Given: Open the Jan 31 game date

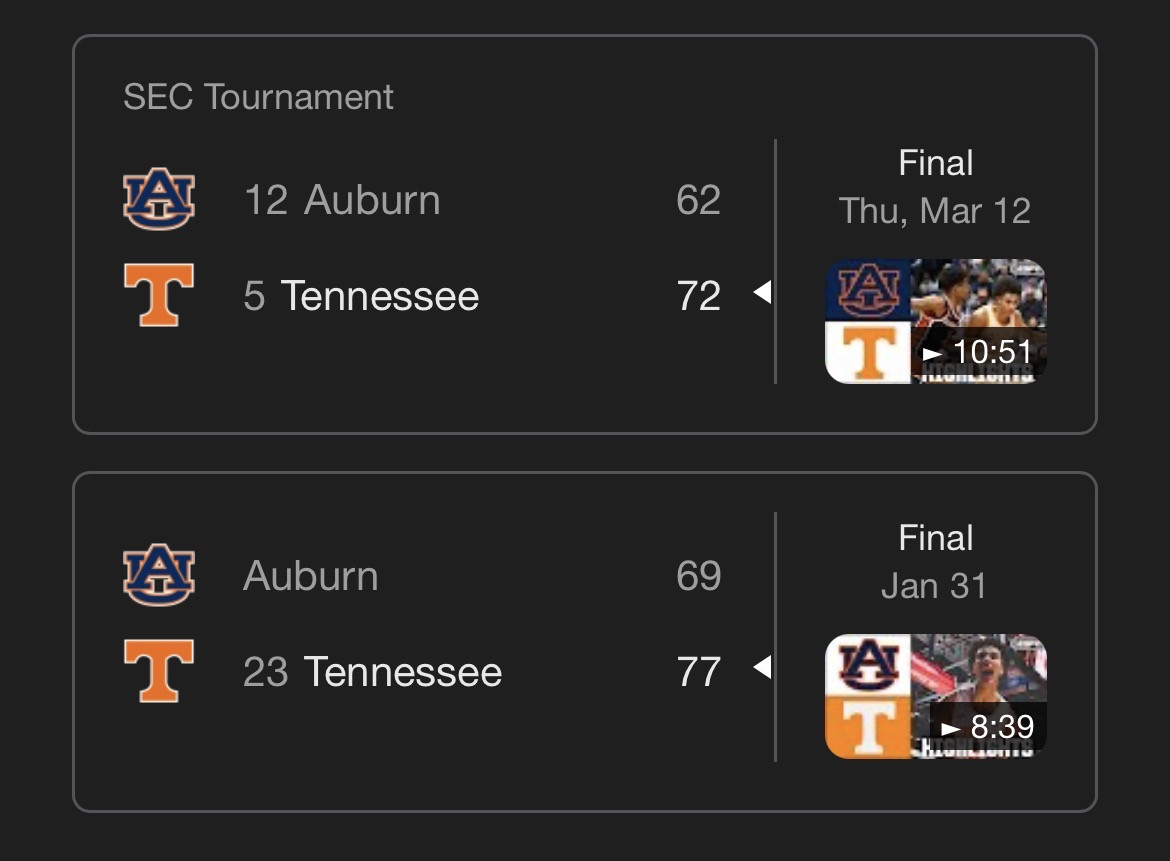Looking at the screenshot, I should pos(934,586).
